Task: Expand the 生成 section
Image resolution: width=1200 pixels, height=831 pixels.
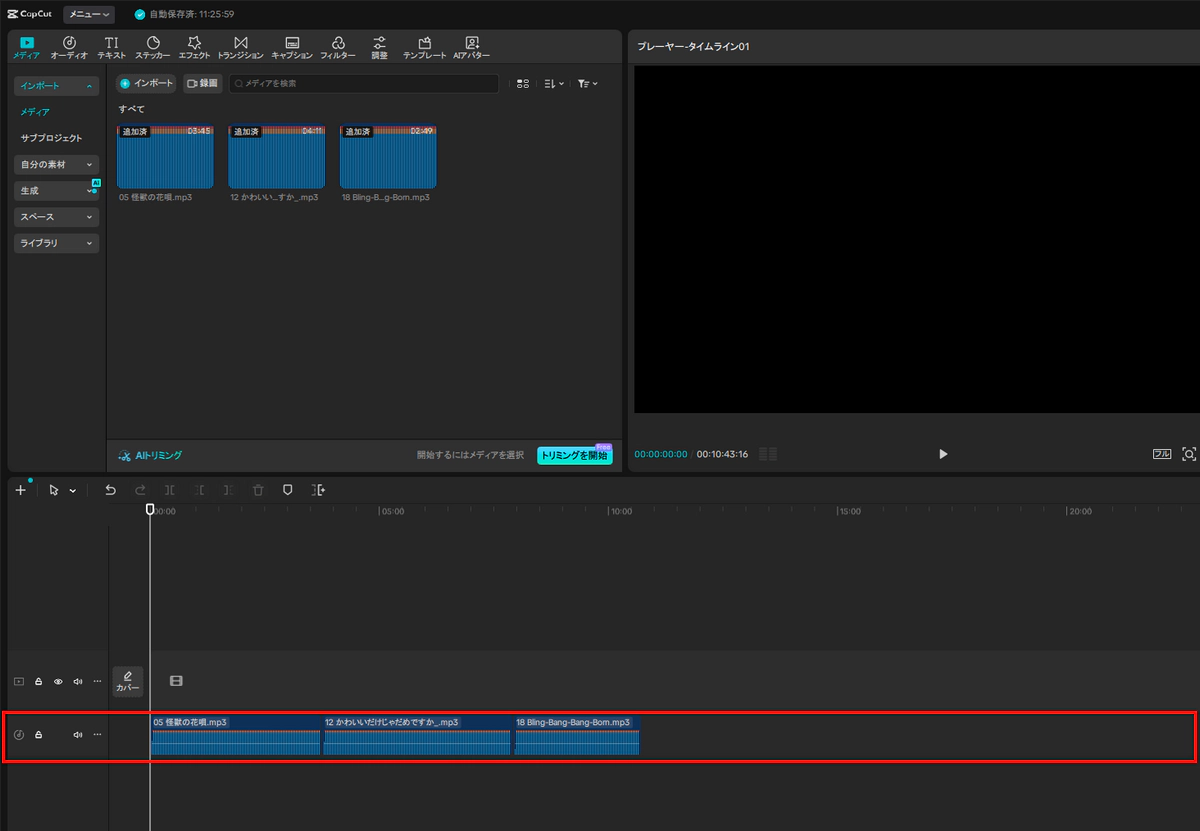Action: [x=56, y=190]
